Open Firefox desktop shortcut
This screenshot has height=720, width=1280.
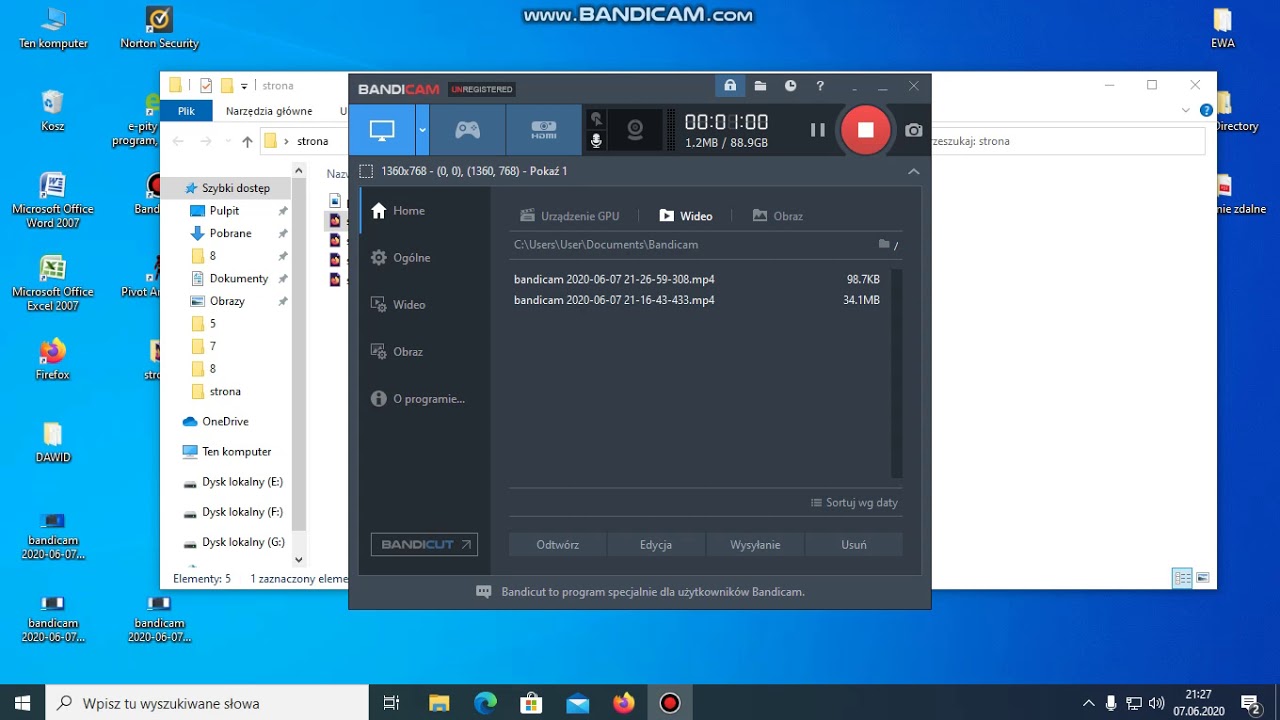pyautogui.click(x=53, y=360)
